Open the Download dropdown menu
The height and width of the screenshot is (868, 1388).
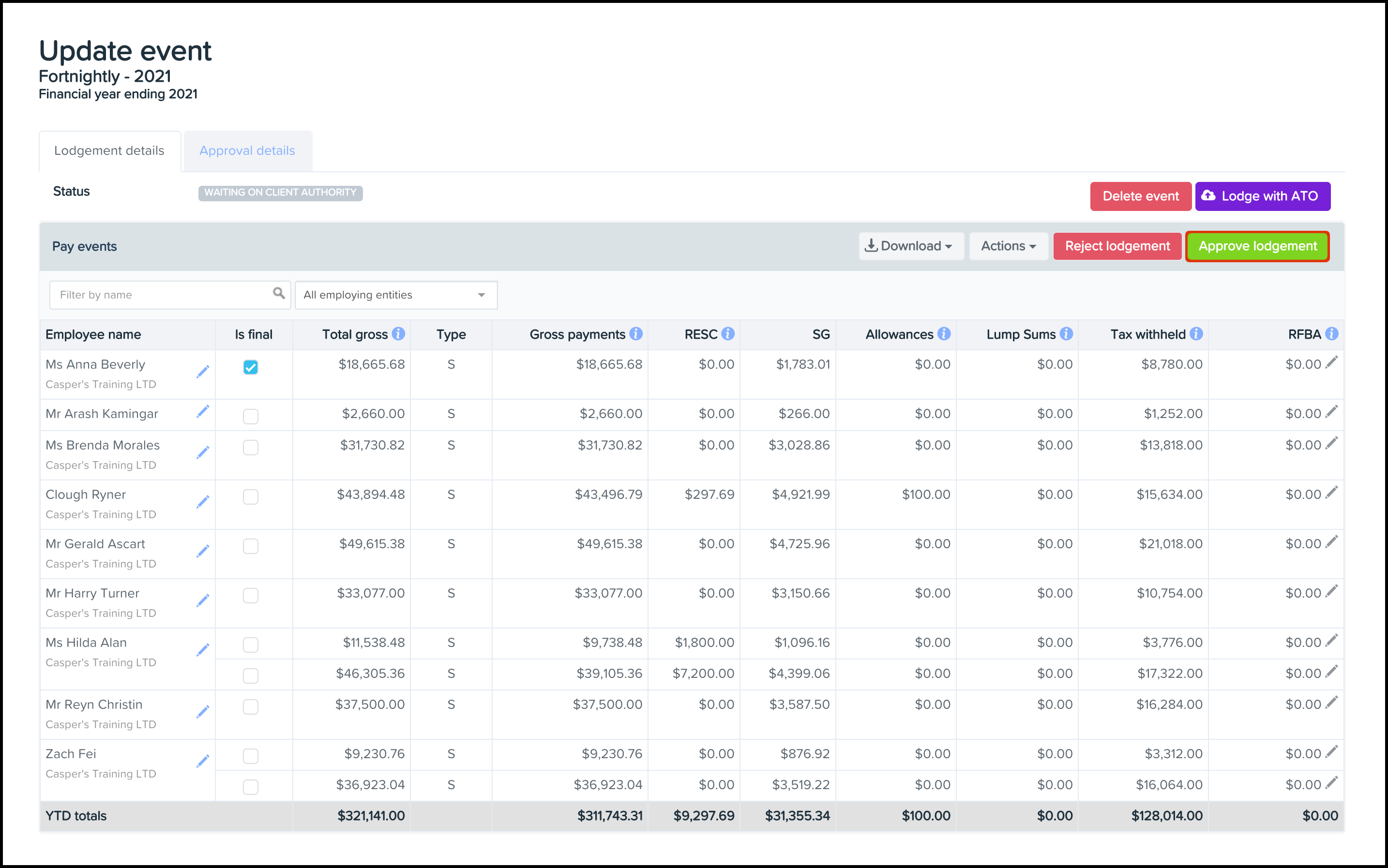[910, 246]
